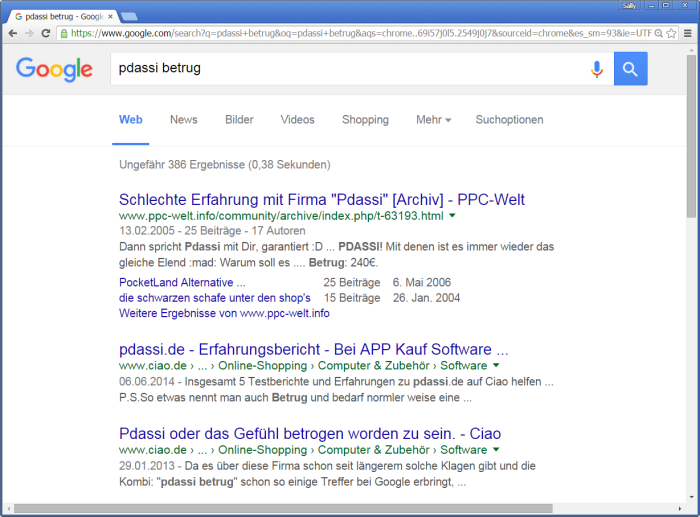This screenshot has width=700, height=517.
Task: Click the browser back arrow
Action: pyautogui.click(x=12, y=33)
